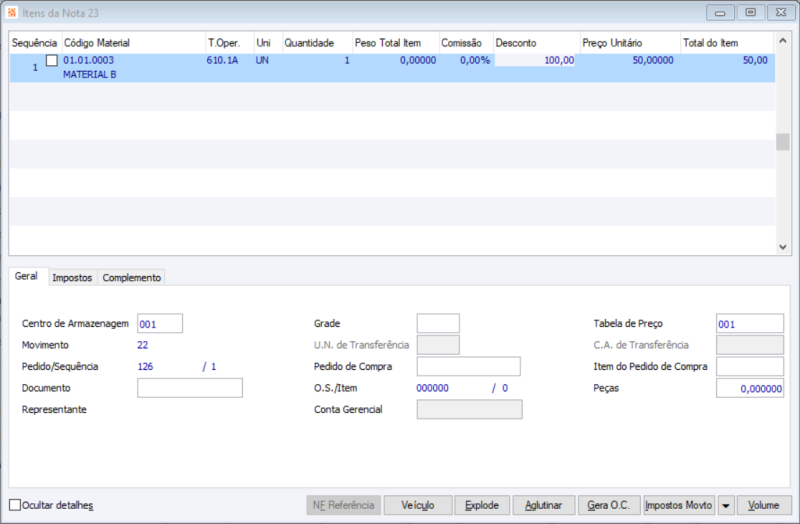
Task: Click the Comissão column header
Action: (x=466, y=43)
